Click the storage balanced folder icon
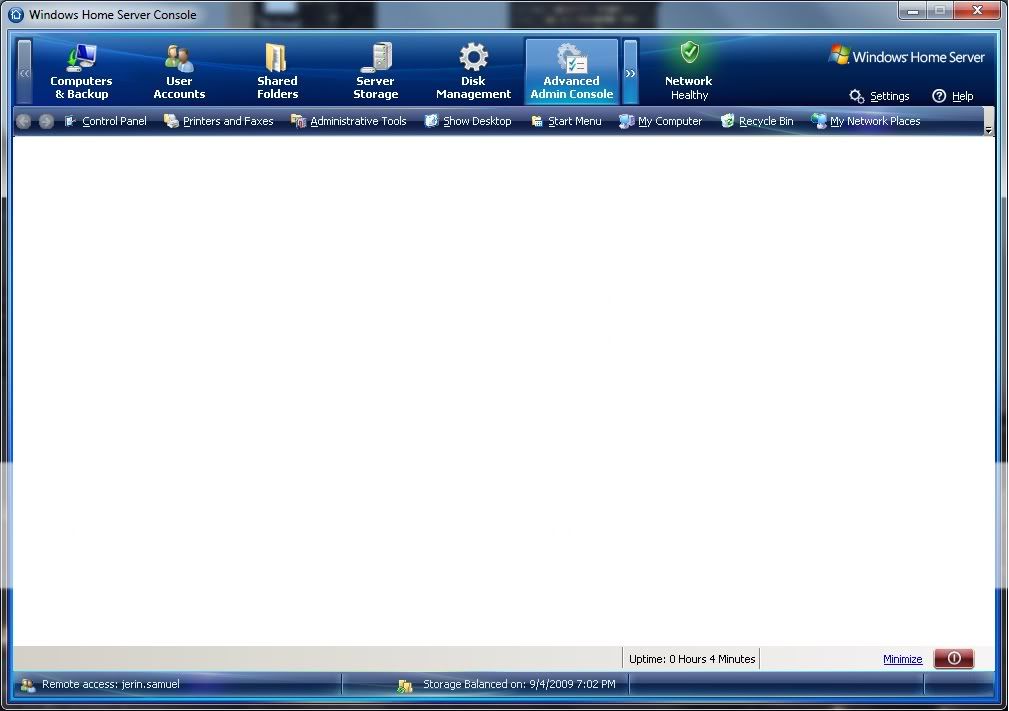 point(405,686)
